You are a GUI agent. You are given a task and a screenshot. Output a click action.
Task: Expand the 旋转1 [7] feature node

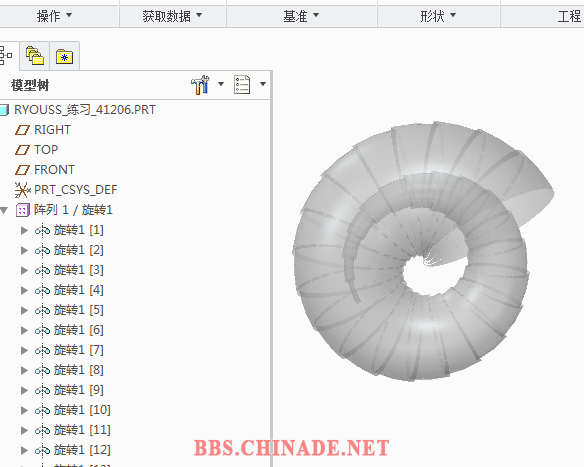coord(24,350)
